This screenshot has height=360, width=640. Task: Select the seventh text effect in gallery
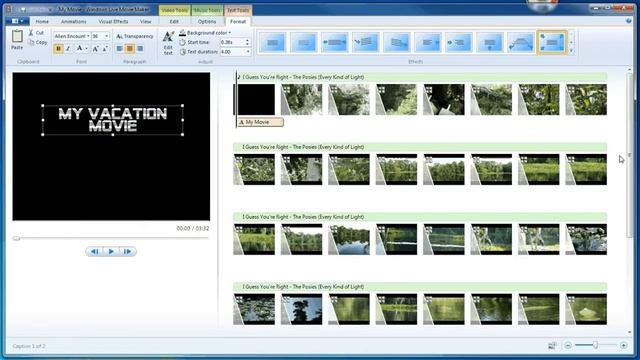458,42
